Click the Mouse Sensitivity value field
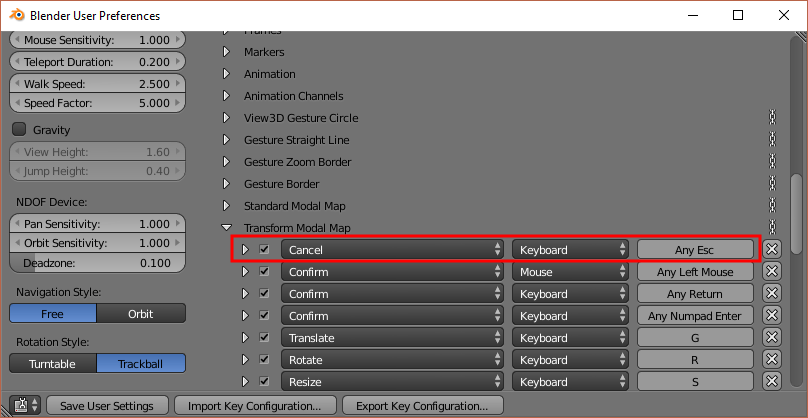The height and width of the screenshot is (418, 808). [x=97, y=40]
